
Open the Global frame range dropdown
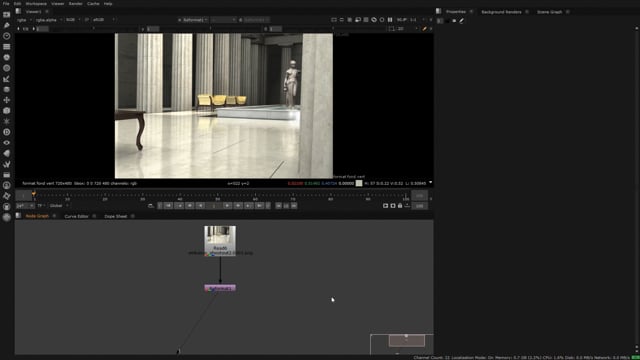59,206
